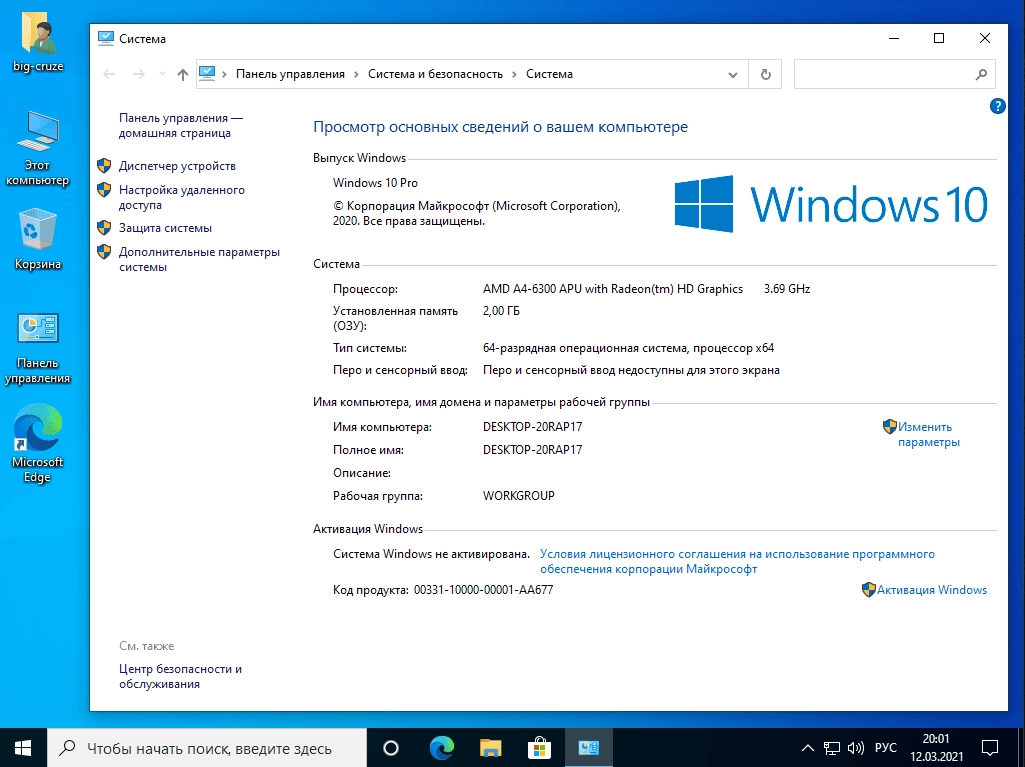Minimize the Система window
Screen dimensions: 1025x767
[894, 39]
